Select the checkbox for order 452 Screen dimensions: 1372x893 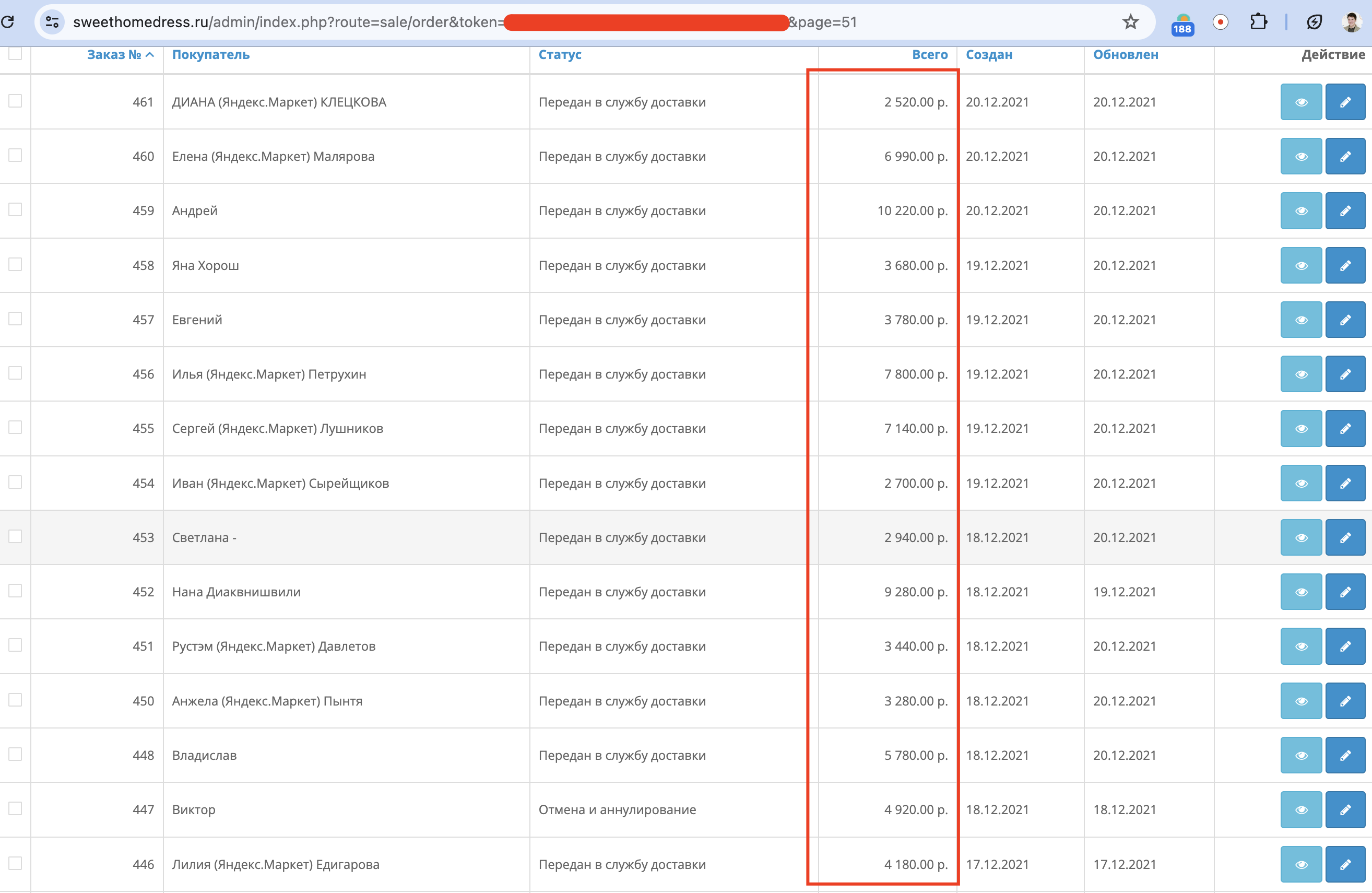15,591
